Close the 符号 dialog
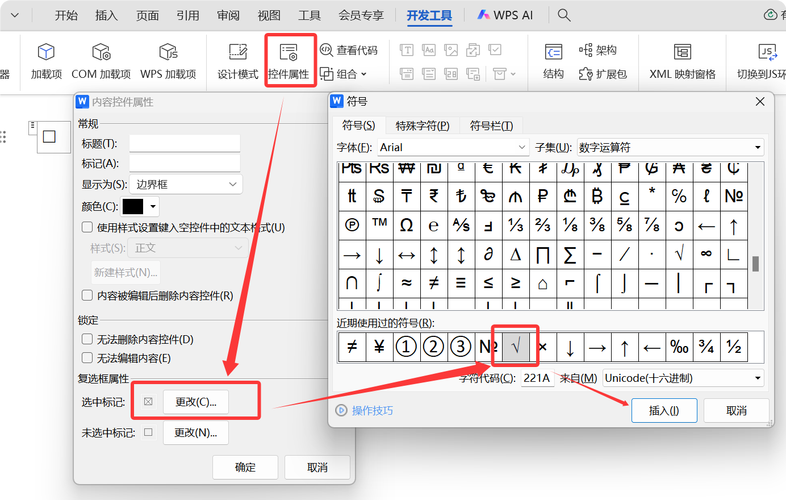This screenshot has height=500, width=786. coord(760,102)
